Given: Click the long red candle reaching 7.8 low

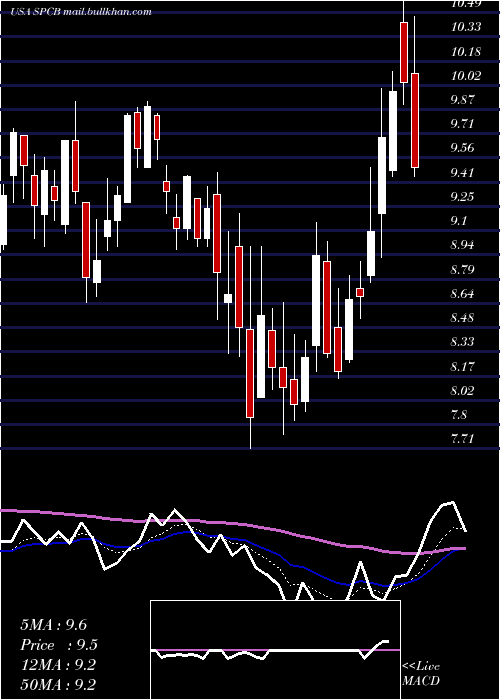Looking at the screenshot, I should (x=250, y=373).
